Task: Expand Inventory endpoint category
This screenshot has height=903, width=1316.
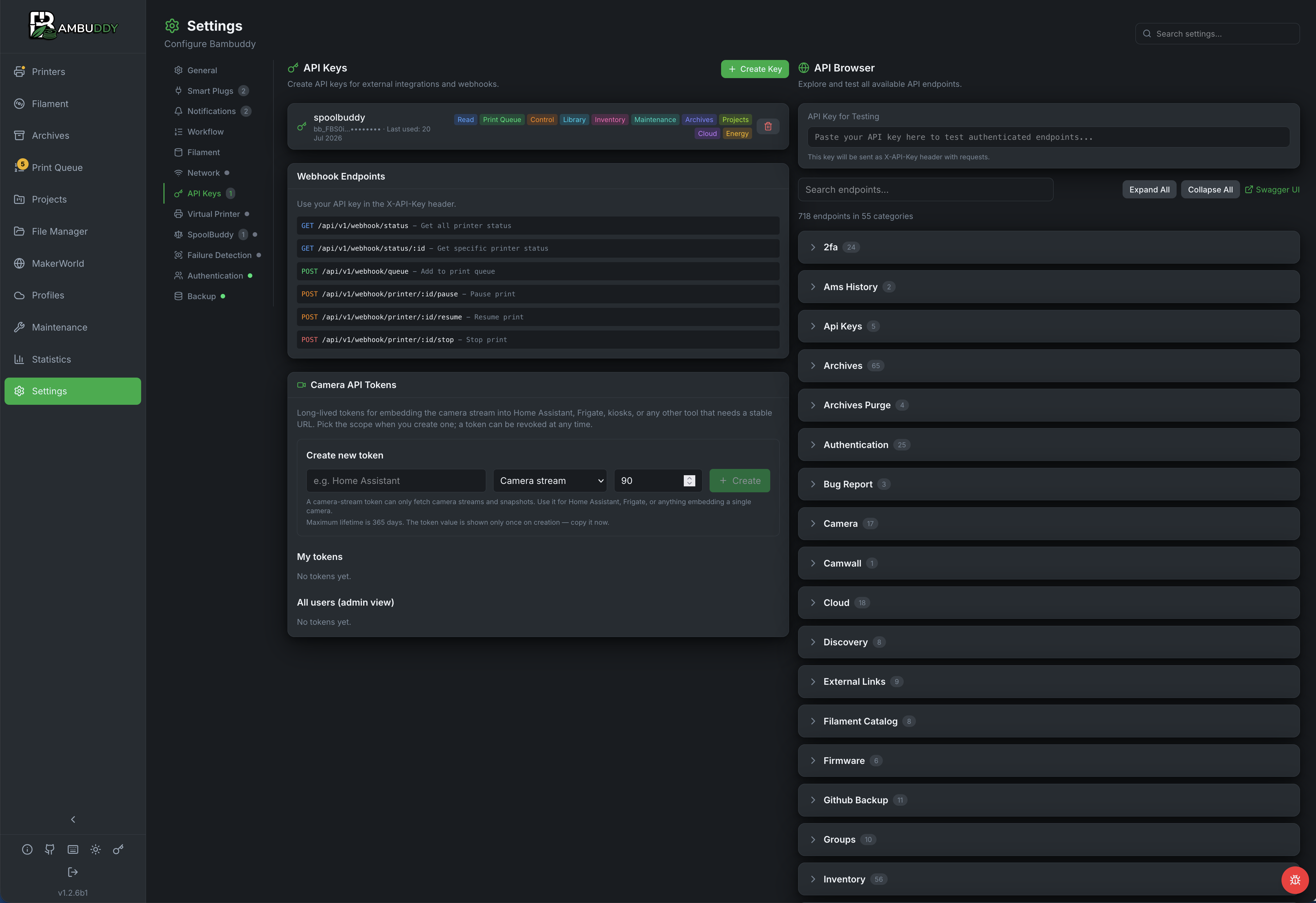Action: coord(1049,879)
